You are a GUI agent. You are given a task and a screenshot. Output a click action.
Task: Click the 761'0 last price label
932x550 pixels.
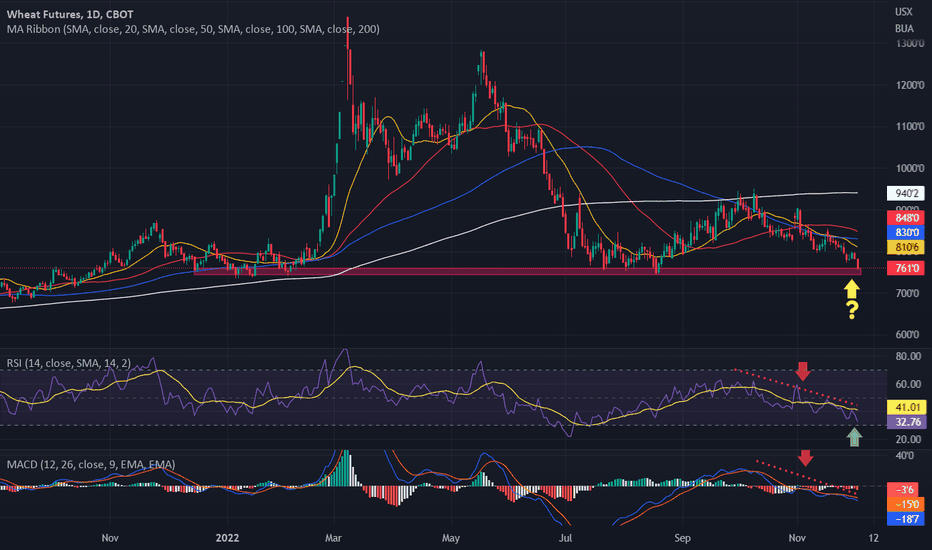click(906, 268)
